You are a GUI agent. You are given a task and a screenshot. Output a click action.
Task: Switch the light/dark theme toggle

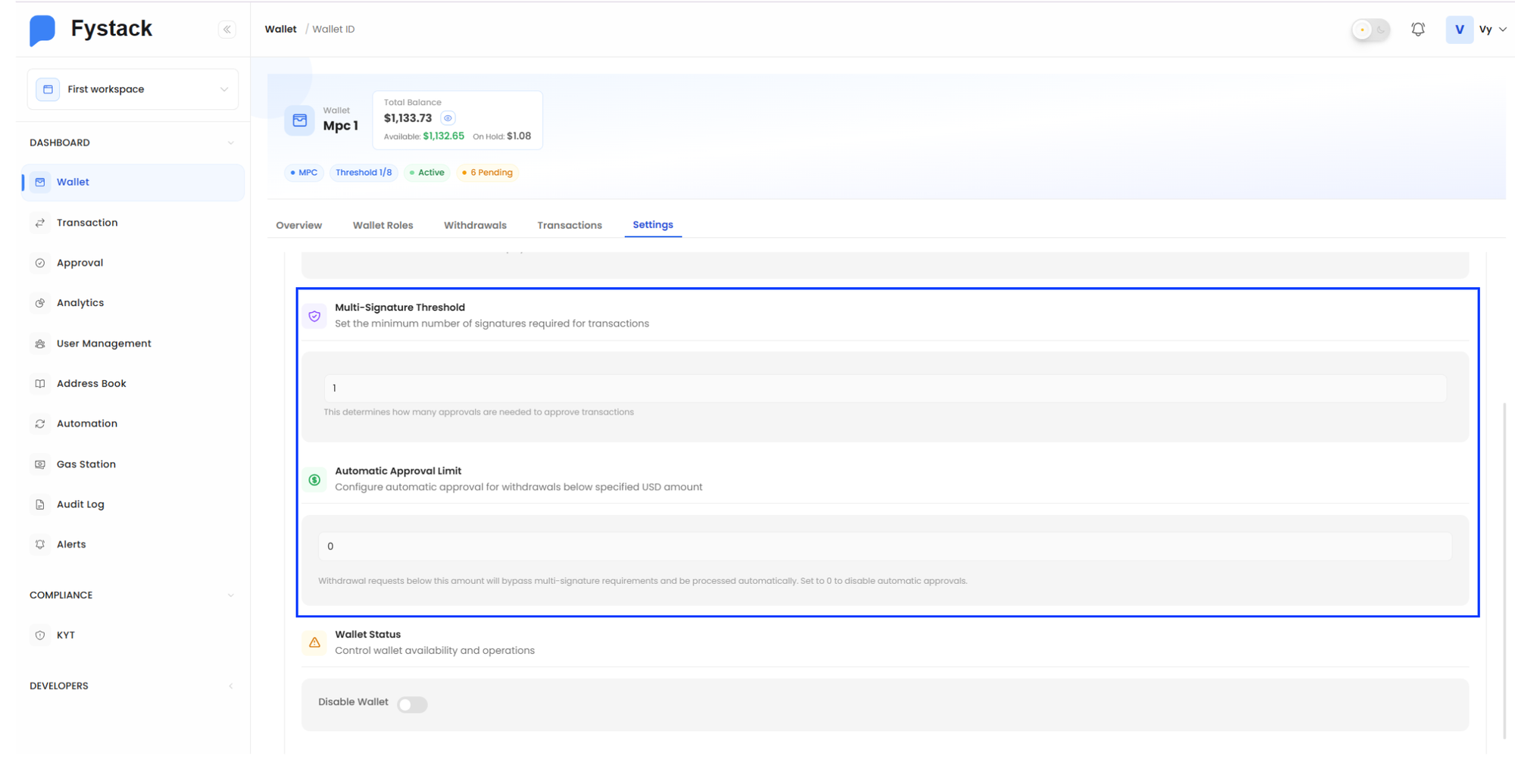pos(1370,29)
